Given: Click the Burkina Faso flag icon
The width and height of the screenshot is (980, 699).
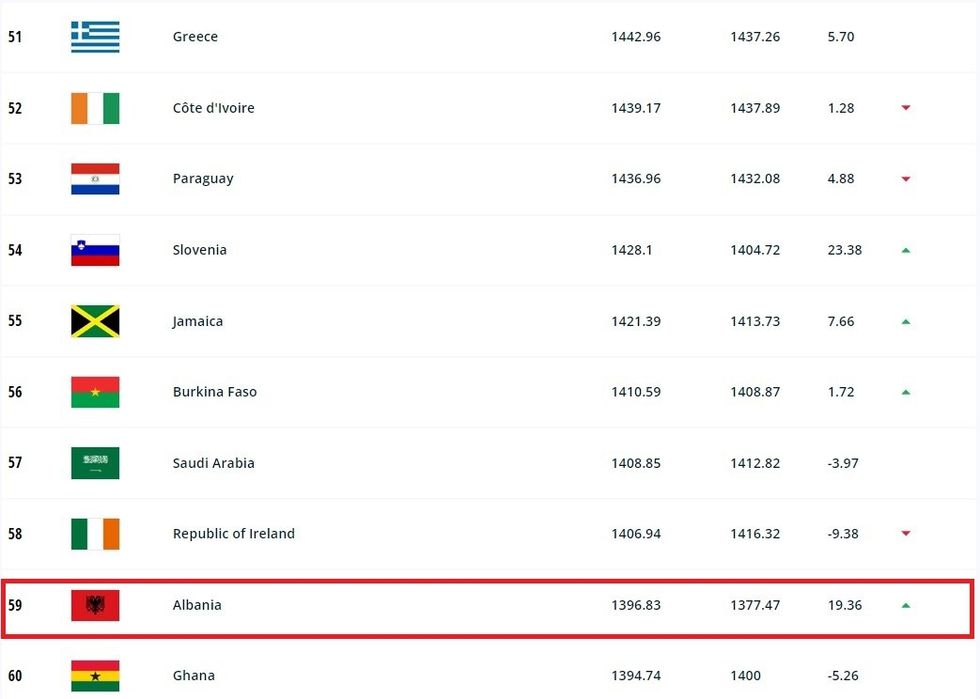Looking at the screenshot, I should click(x=95, y=392).
